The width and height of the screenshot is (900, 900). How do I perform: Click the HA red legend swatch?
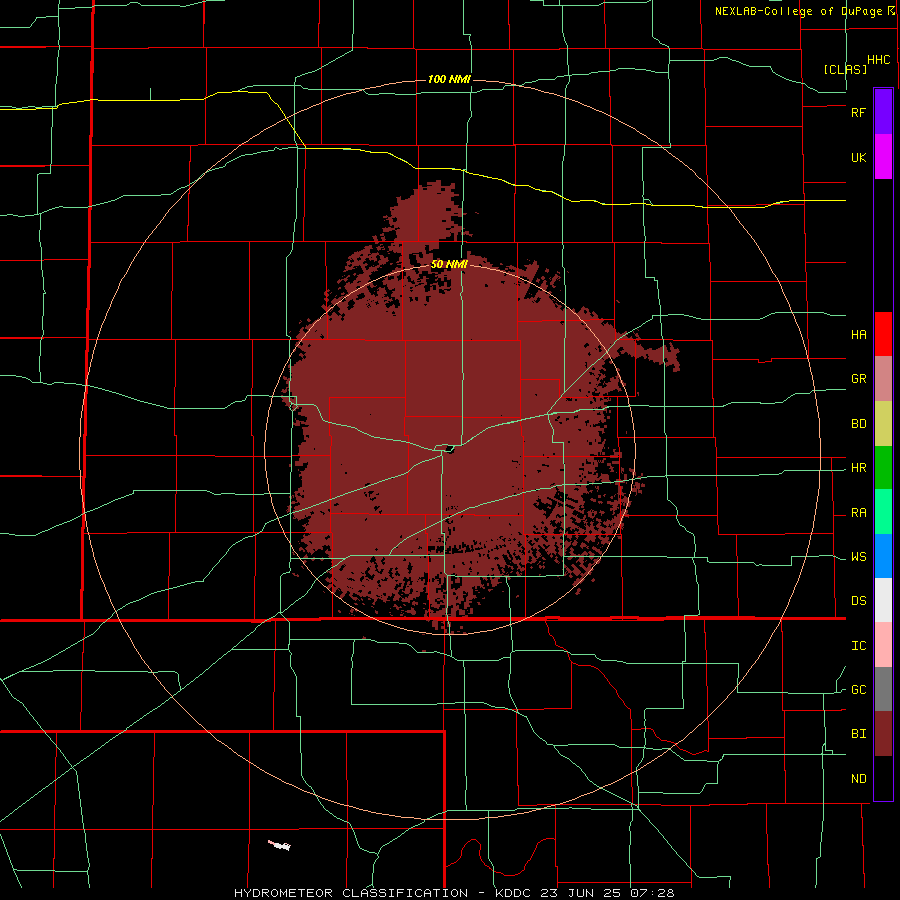point(883,334)
